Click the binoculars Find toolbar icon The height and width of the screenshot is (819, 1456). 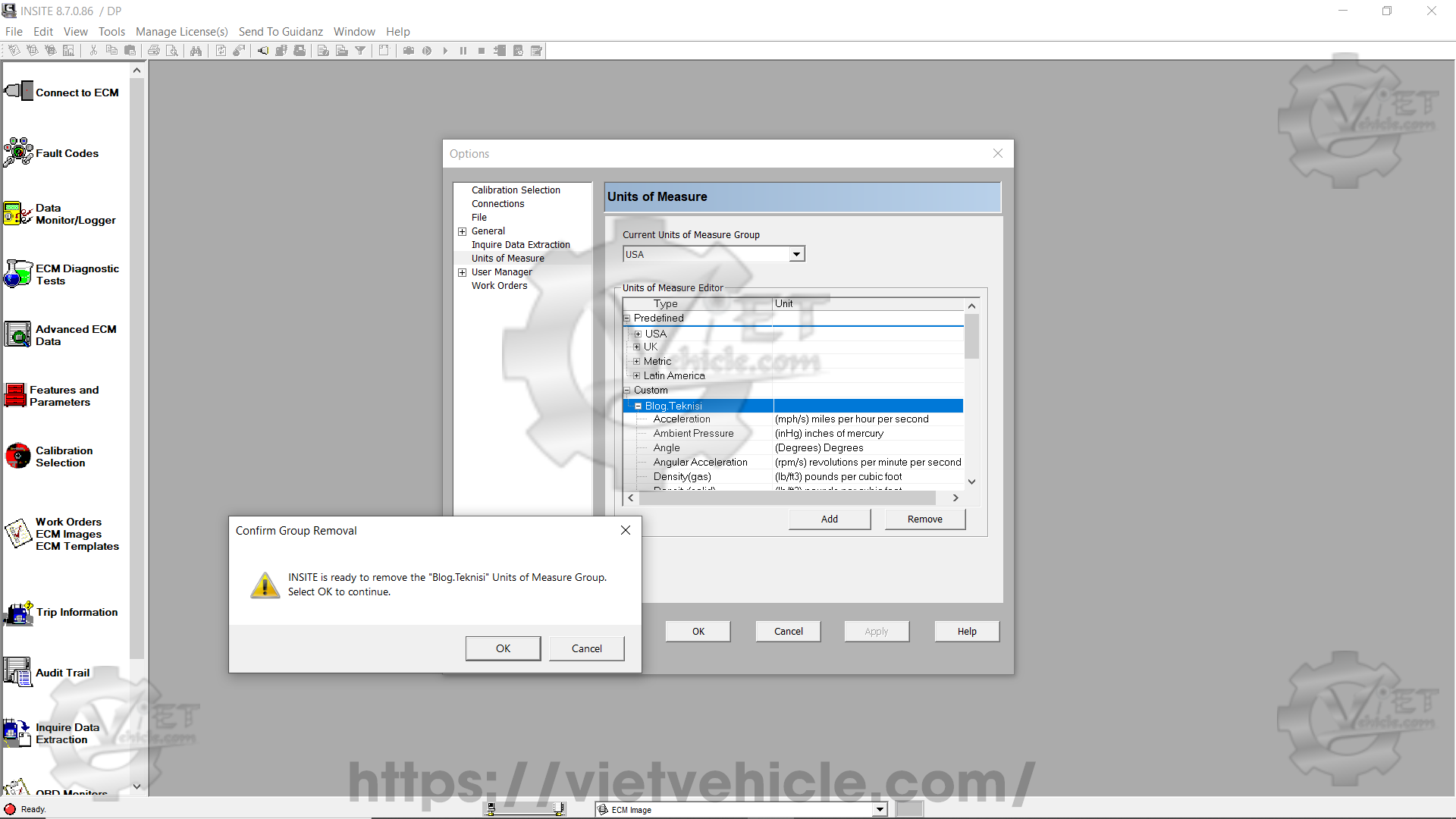point(196,51)
